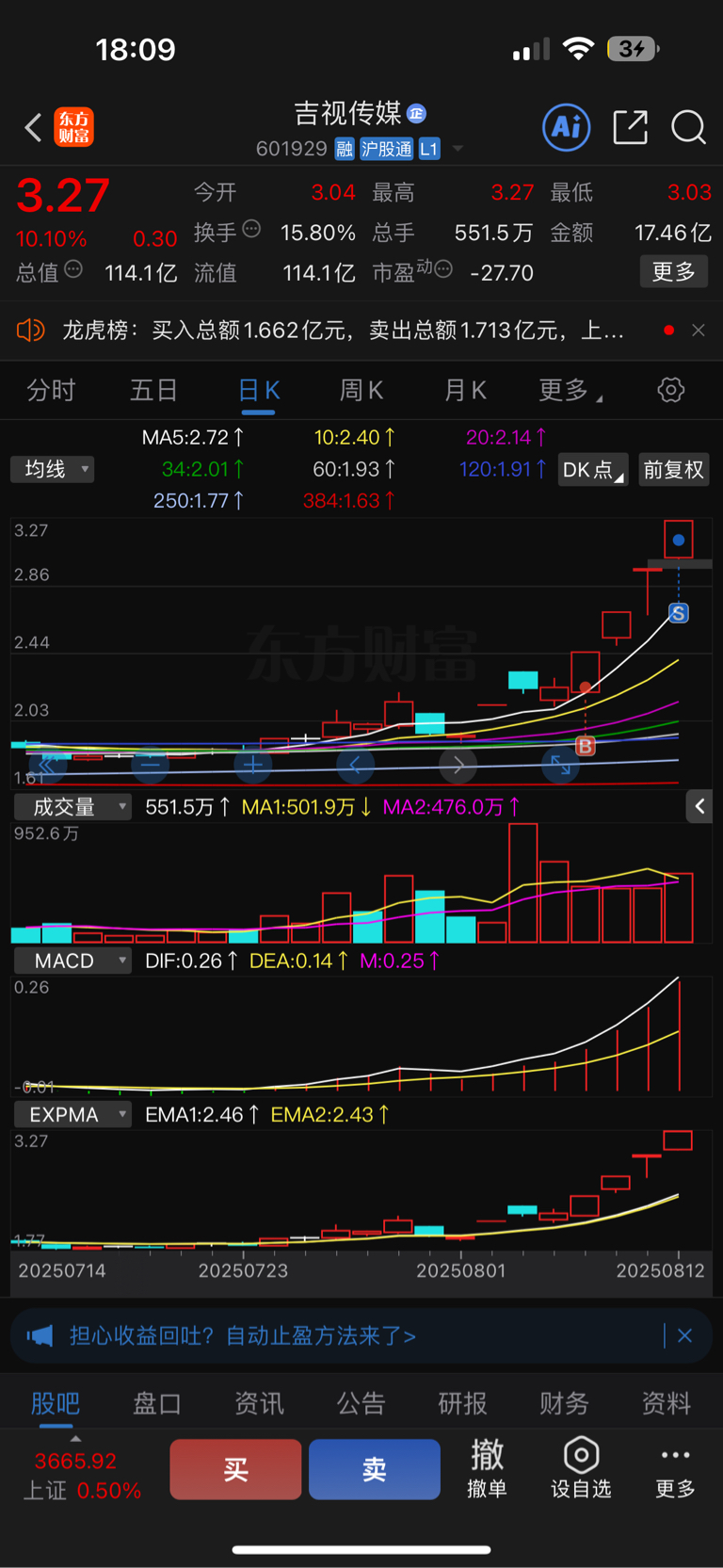Tap the B buy marker on chart
723x1568 pixels.
pos(586,747)
